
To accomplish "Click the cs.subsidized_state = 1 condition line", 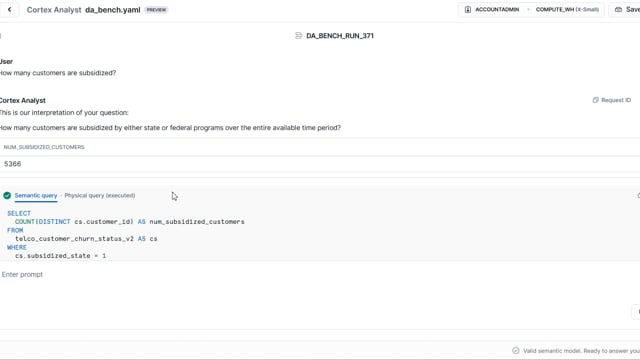I will [60, 256].
